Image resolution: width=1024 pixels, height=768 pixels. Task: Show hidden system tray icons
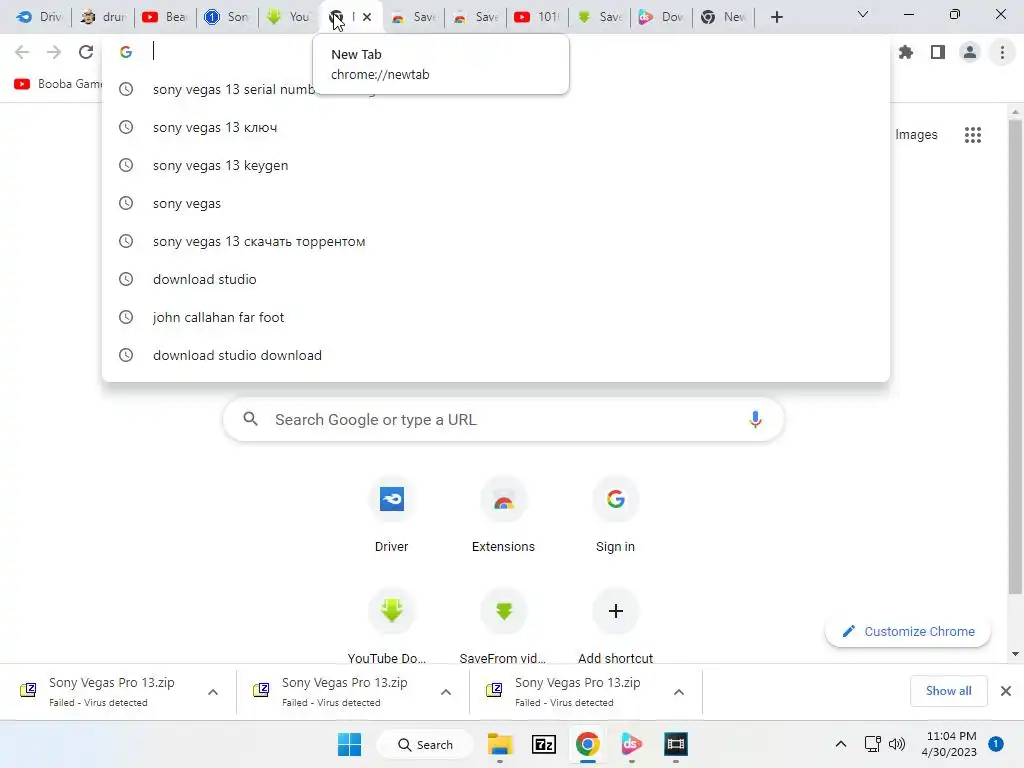(840, 744)
